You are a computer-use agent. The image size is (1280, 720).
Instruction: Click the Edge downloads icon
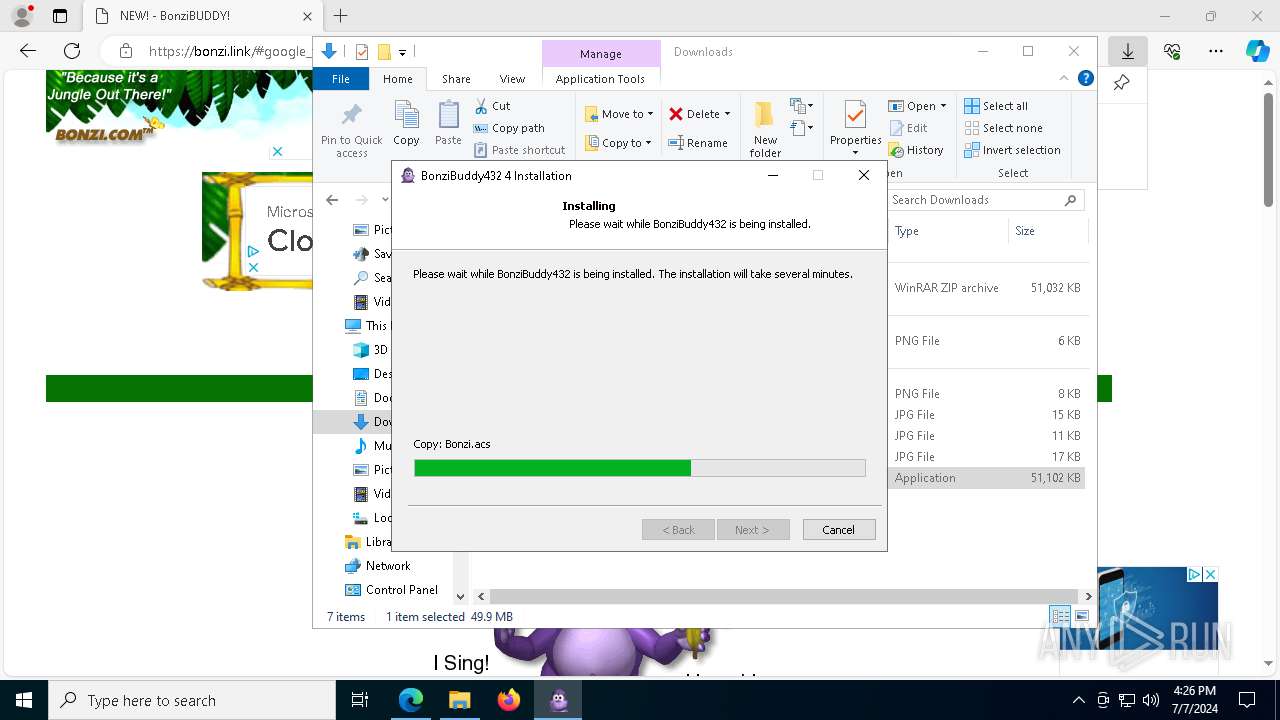tap(1128, 51)
